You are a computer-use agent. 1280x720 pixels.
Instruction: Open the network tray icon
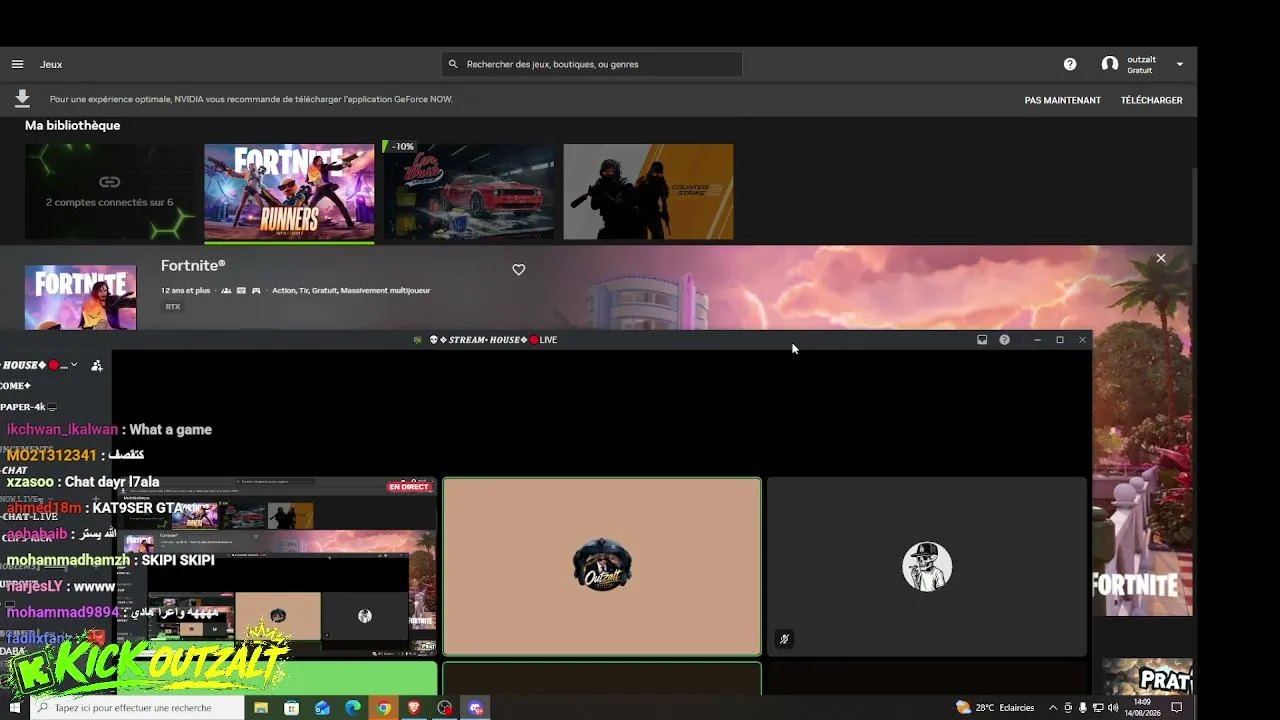click(x=1098, y=708)
